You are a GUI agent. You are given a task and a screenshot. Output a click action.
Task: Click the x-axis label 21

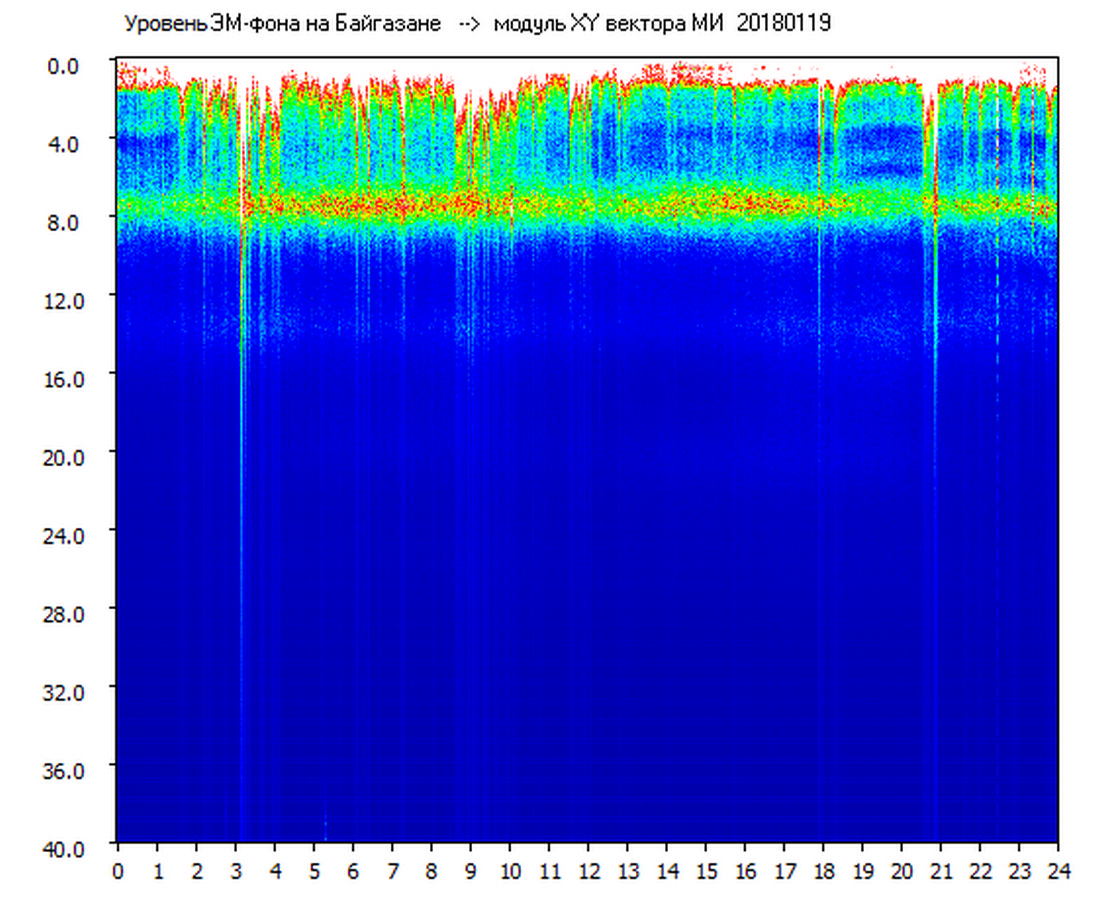[941, 871]
